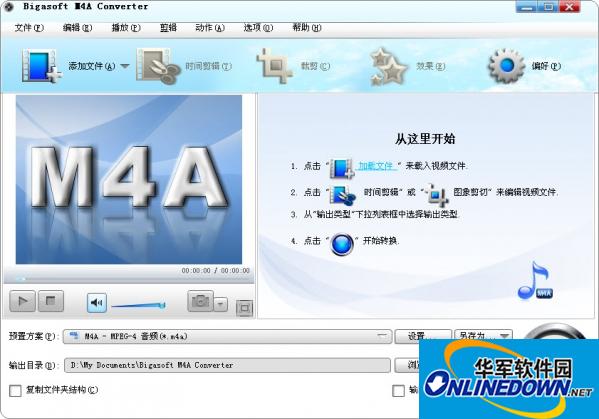Image resolution: width=599 pixels, height=419 pixels.
Task: Click the add file icon in step 1
Action: pyautogui.click(x=342, y=168)
